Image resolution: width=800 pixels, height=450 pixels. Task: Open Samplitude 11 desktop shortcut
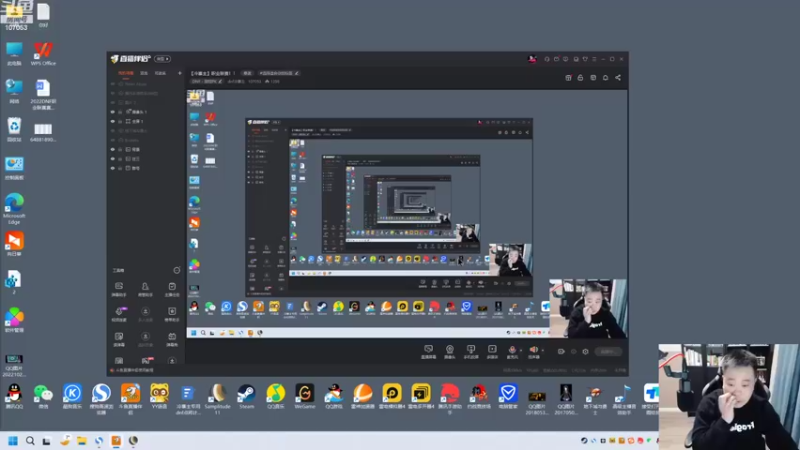point(218,399)
